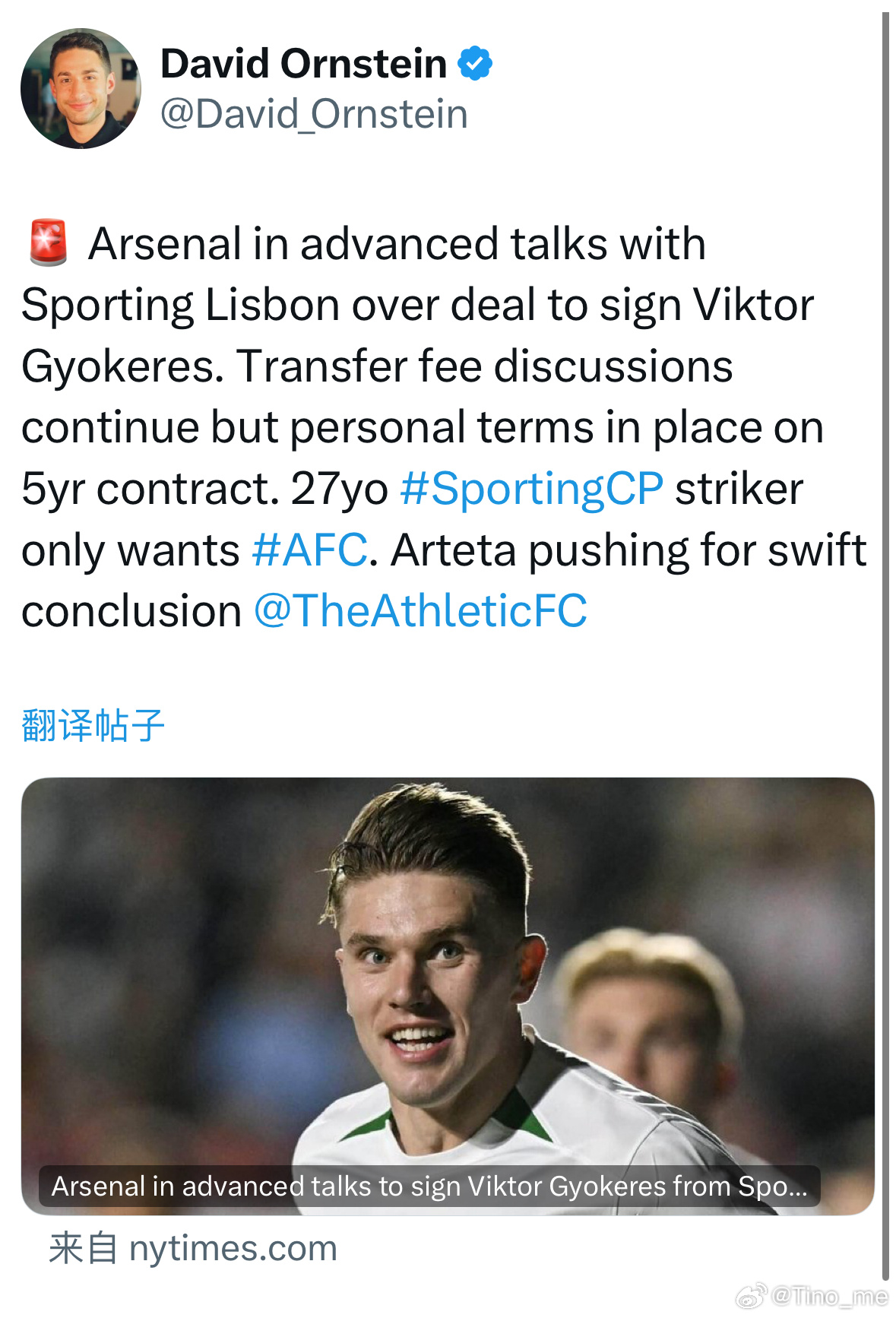
Task: Click the Weibo logo in the watermark
Action: (751, 1295)
